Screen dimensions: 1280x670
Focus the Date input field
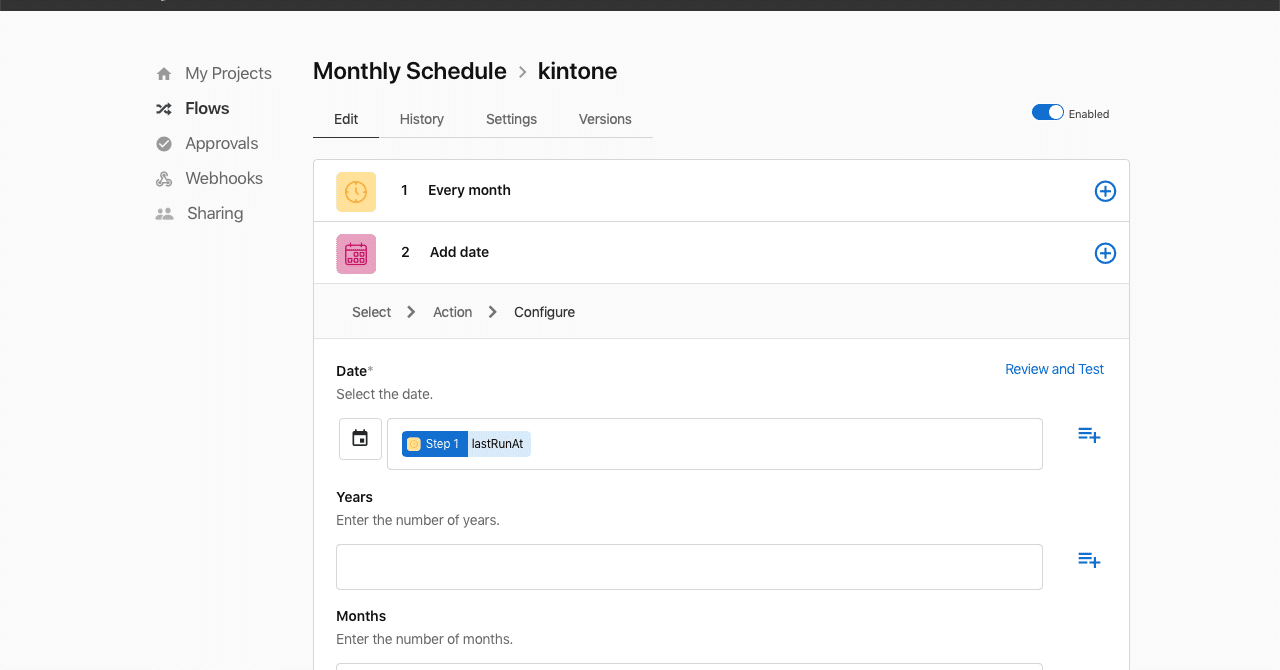pos(714,444)
